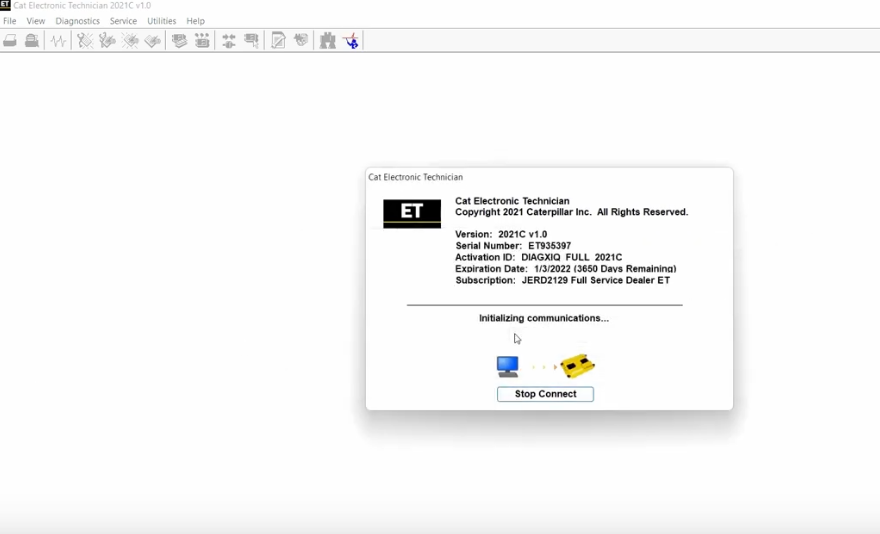Viewport: 880px width, 534px height.
Task: Open Active Event Codes toolbar icon
Action: click(x=130, y=40)
